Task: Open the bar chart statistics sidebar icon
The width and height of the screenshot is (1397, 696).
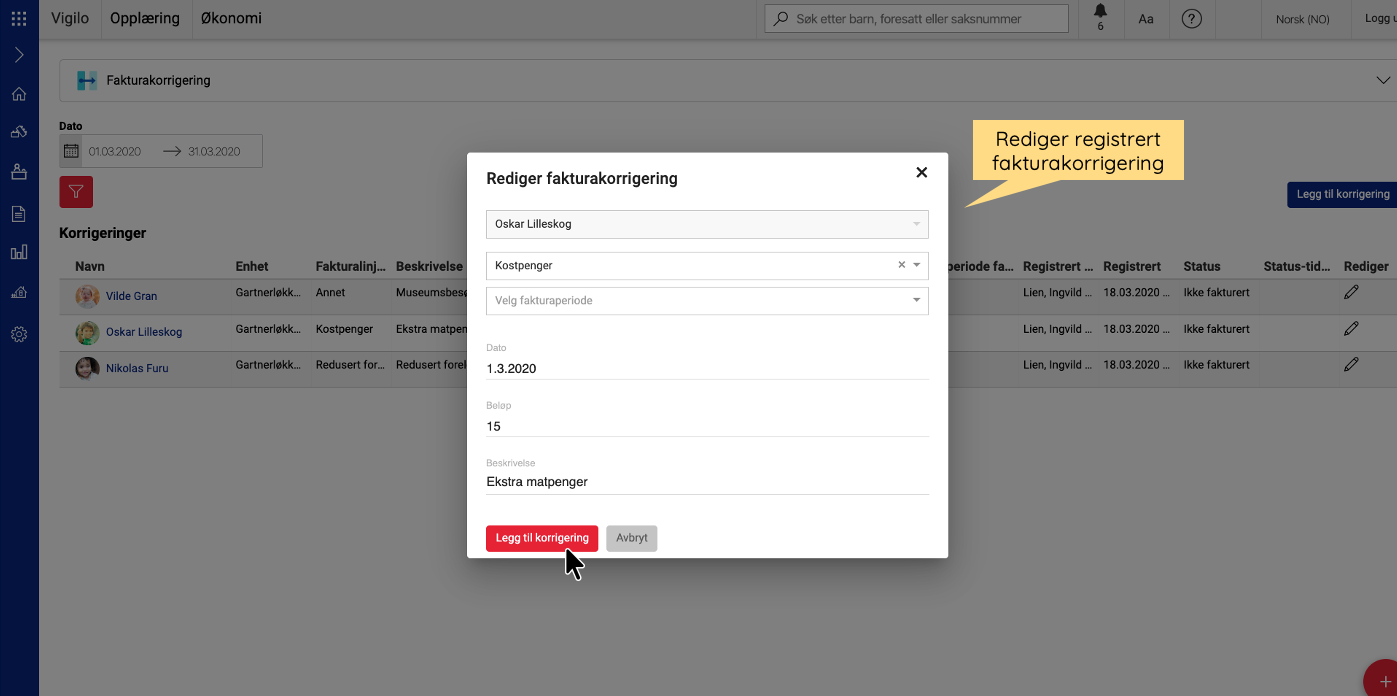Action: pyautogui.click(x=19, y=252)
